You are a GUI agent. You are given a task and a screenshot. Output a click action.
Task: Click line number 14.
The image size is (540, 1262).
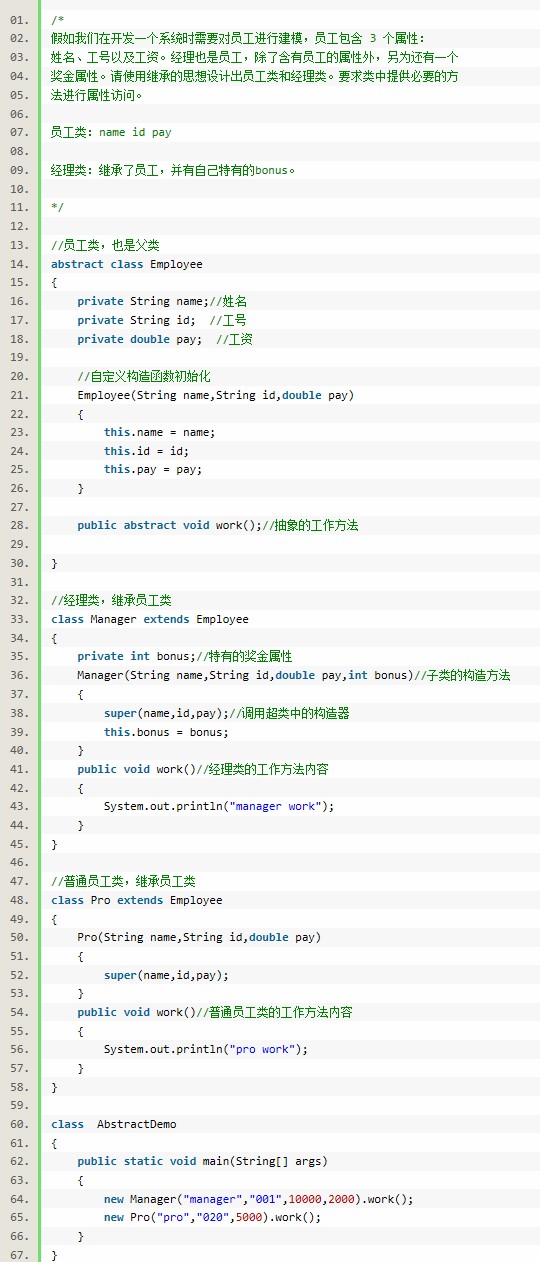(19, 264)
